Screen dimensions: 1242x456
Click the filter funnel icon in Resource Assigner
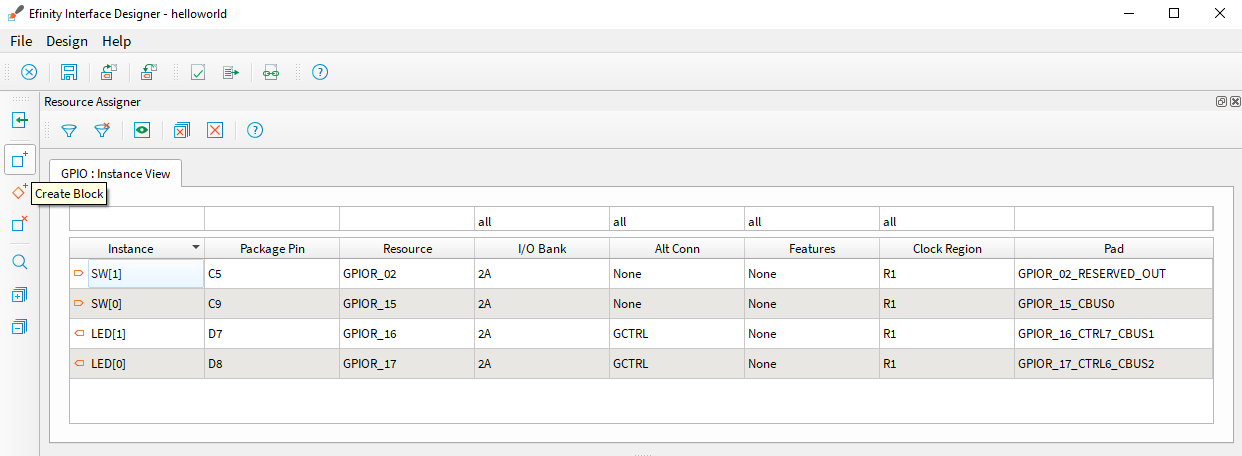click(x=69, y=130)
